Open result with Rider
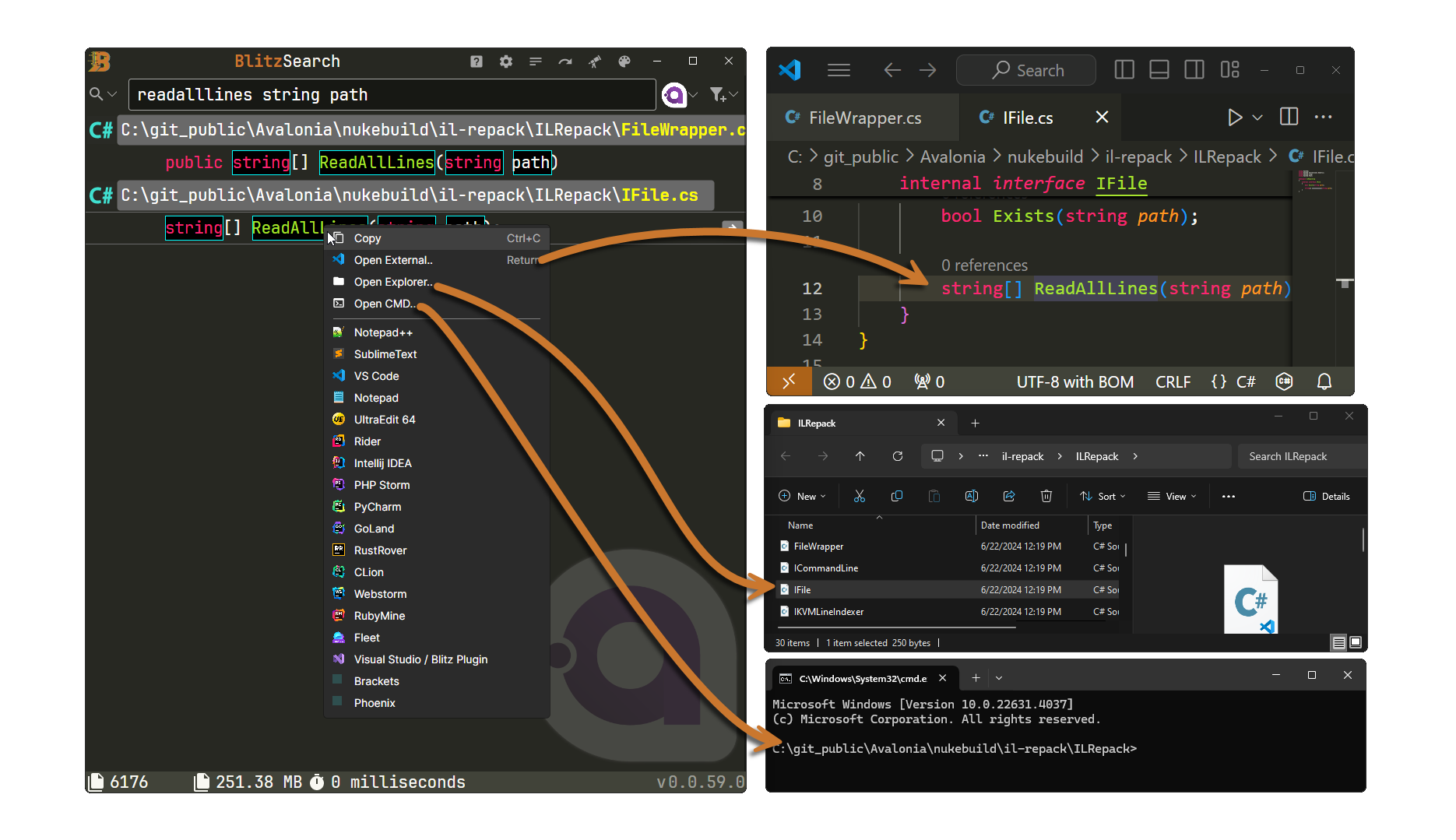 [x=437, y=441]
